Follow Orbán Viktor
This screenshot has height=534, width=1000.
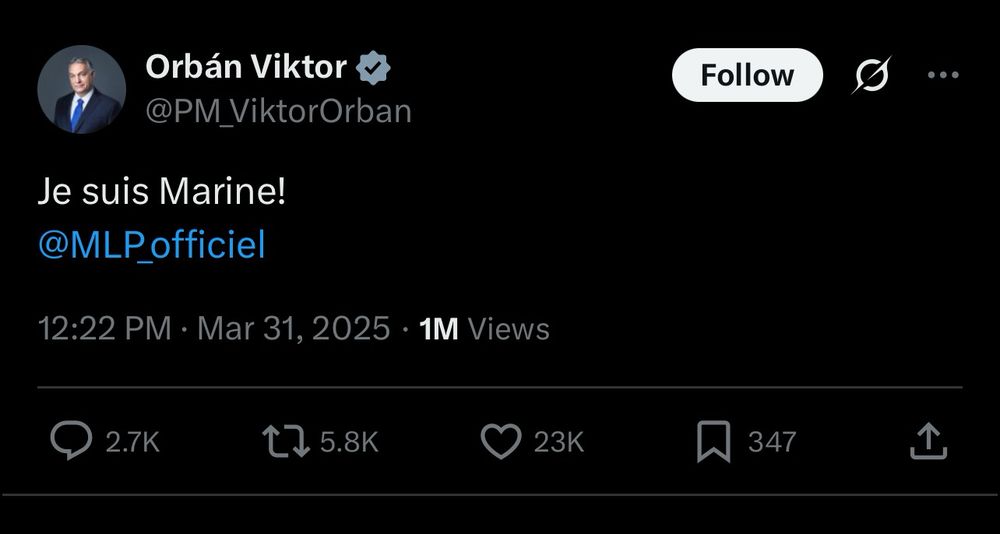747,75
